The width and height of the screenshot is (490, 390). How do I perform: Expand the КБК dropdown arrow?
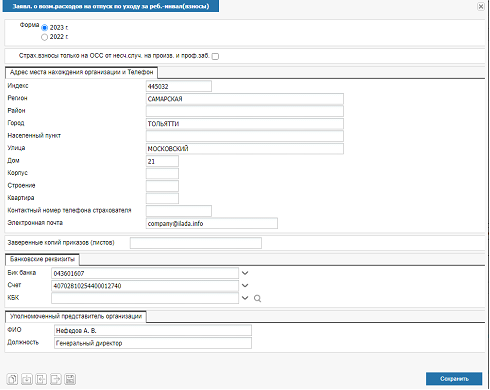(245, 298)
